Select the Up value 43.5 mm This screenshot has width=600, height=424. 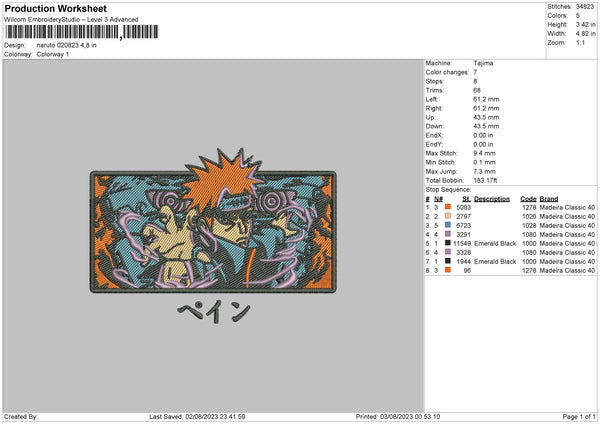tap(486, 117)
